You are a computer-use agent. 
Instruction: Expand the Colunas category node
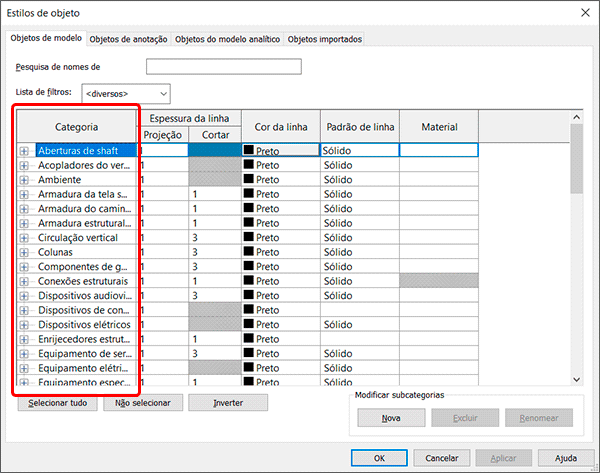click(24, 253)
